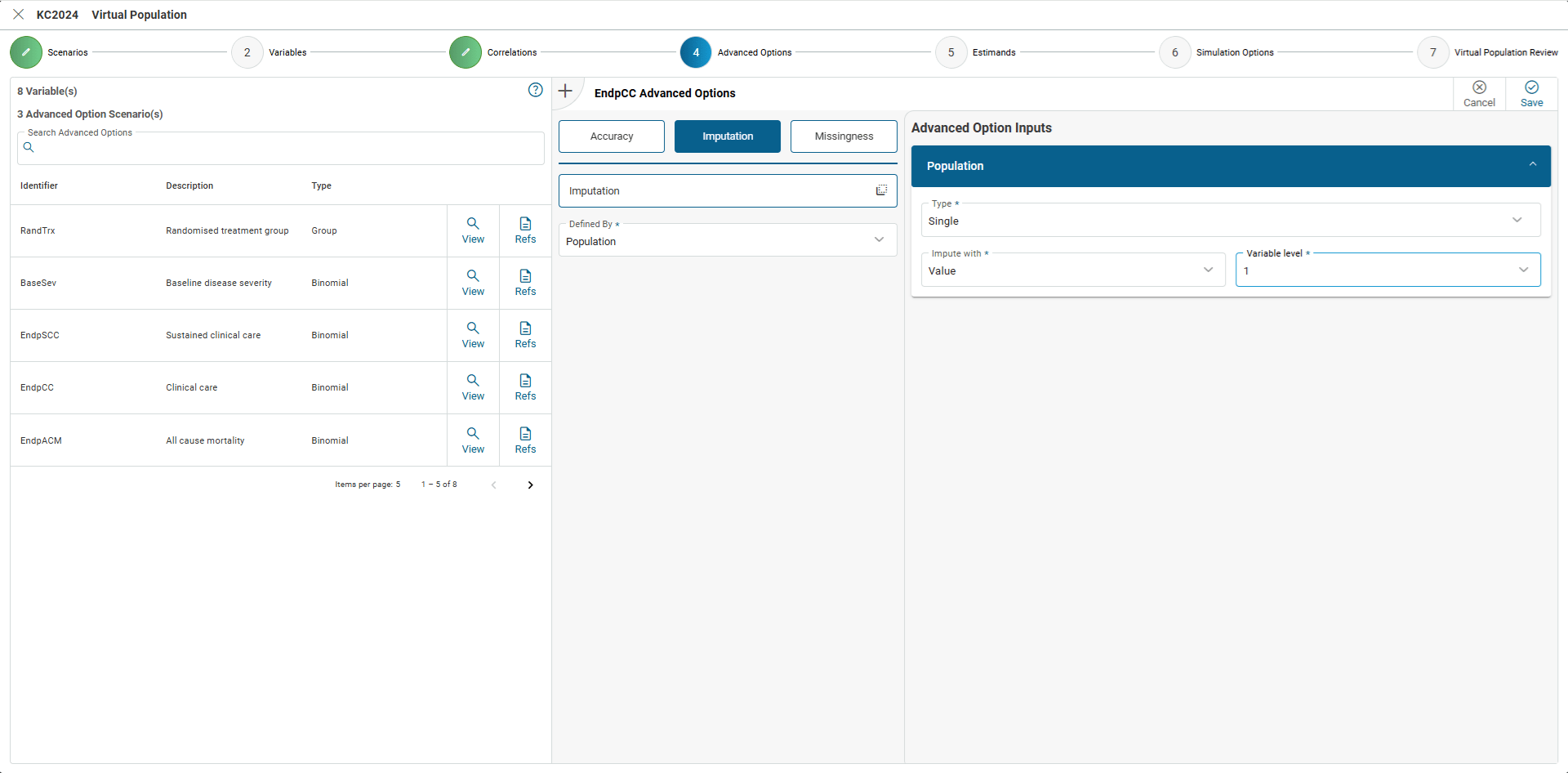Screen dimensions: 1568x773
Task: Change Items per page value
Action: [x=398, y=485]
